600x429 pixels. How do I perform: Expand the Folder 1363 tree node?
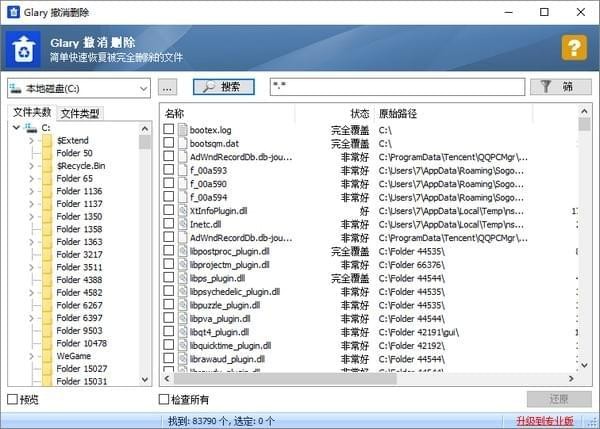pos(31,241)
